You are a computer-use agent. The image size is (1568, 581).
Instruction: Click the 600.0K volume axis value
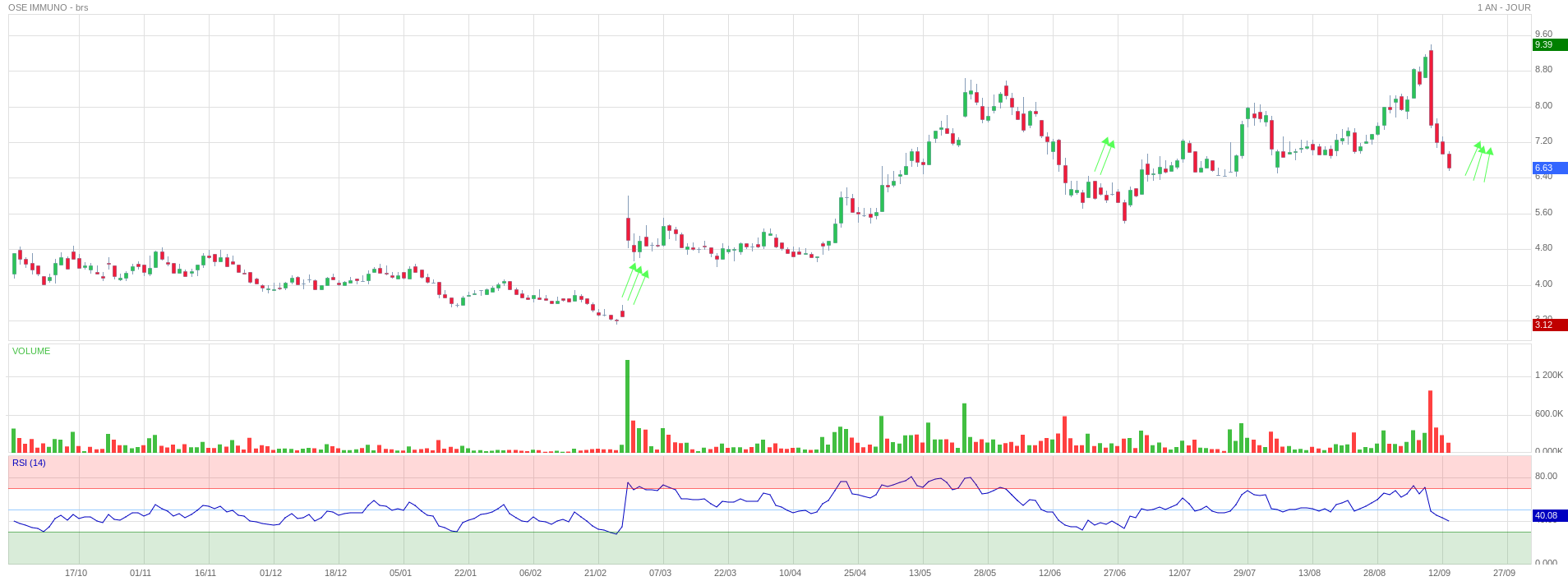click(1548, 414)
